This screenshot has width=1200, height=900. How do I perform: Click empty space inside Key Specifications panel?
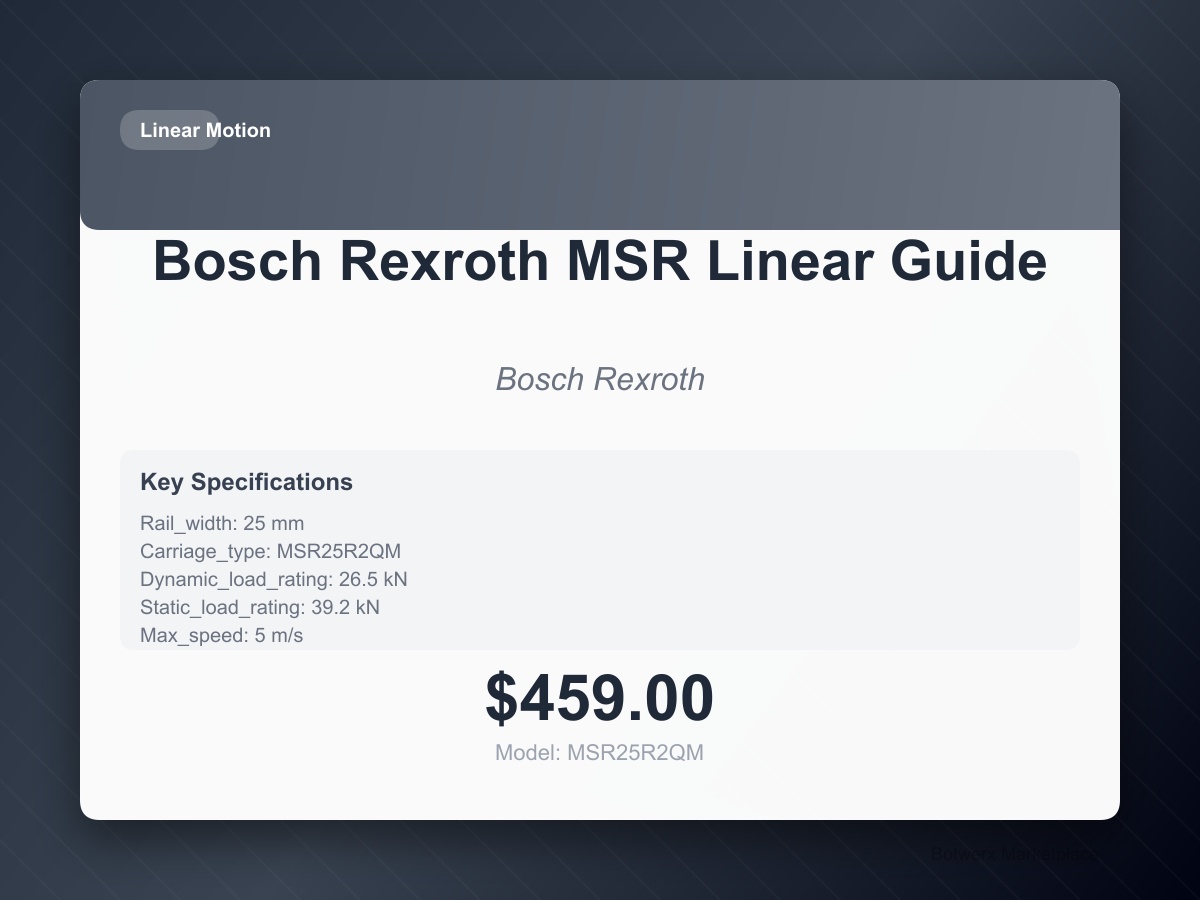point(750,560)
